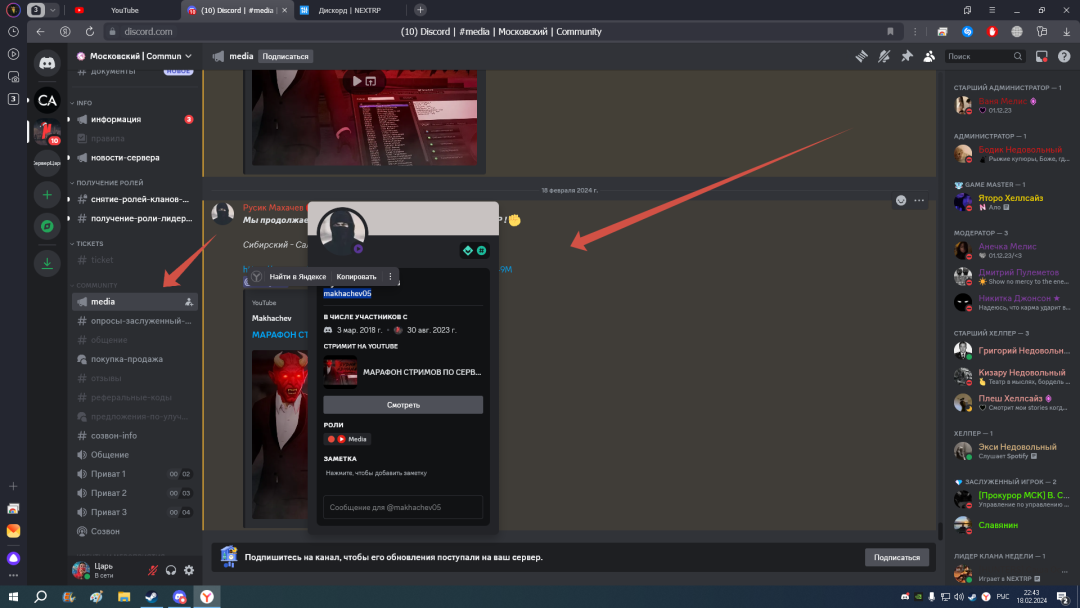Open message more options three dots

919,200
